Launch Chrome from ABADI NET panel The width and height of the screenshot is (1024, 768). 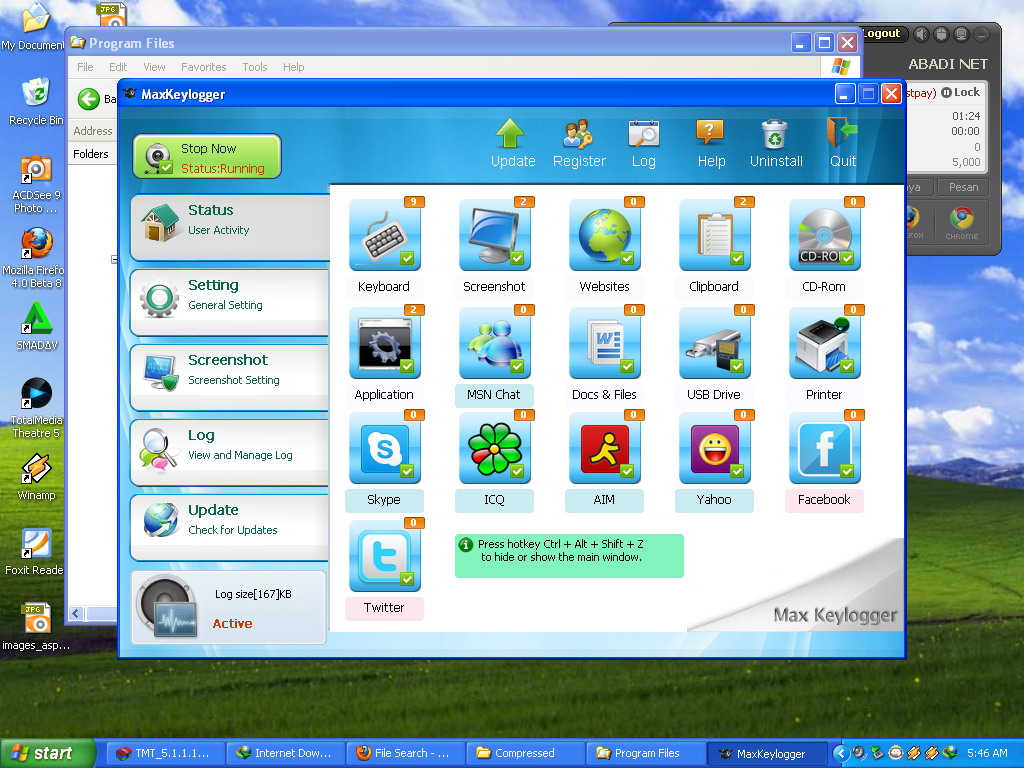pos(961,222)
